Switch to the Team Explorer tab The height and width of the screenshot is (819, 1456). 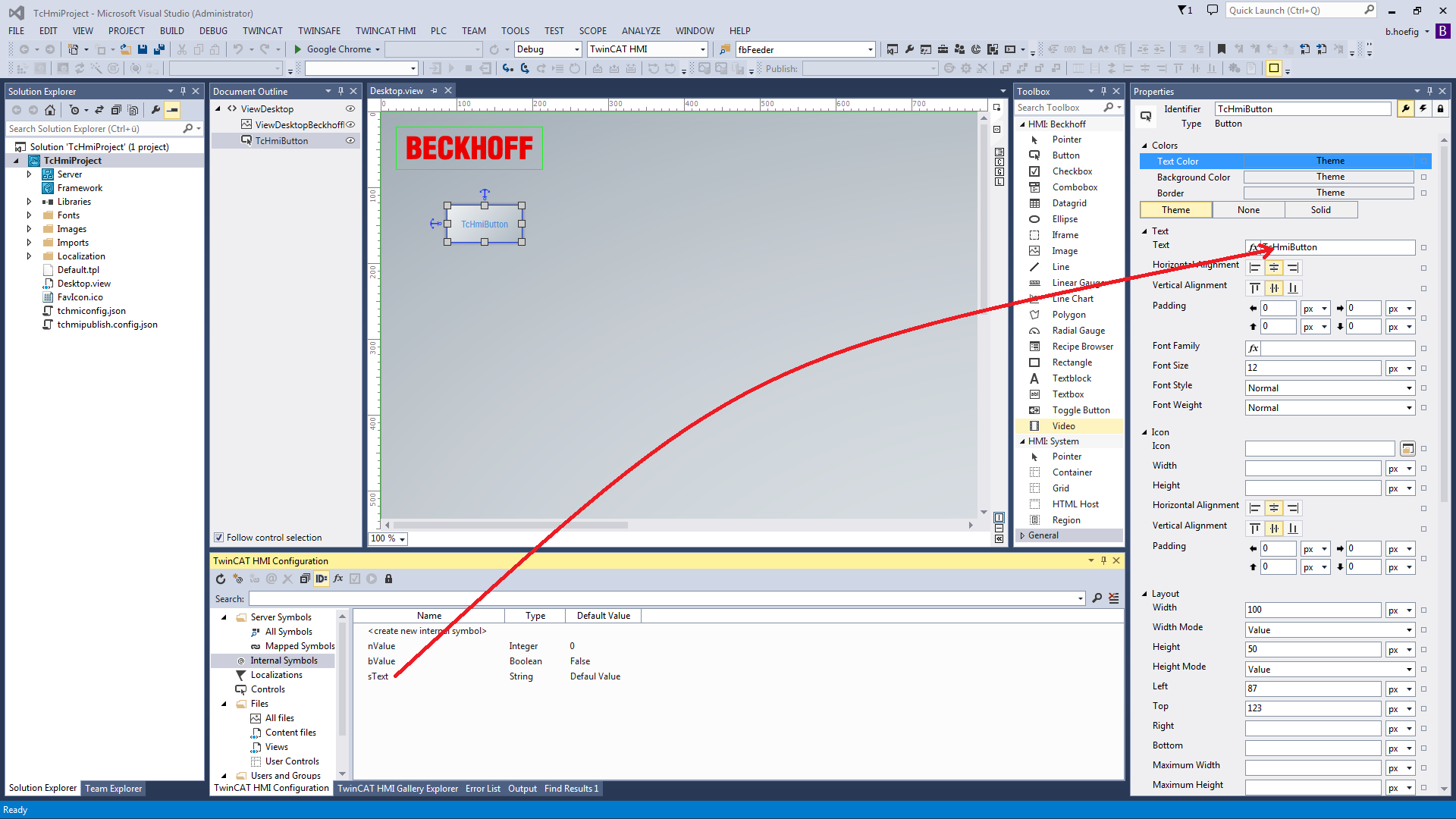click(x=113, y=789)
